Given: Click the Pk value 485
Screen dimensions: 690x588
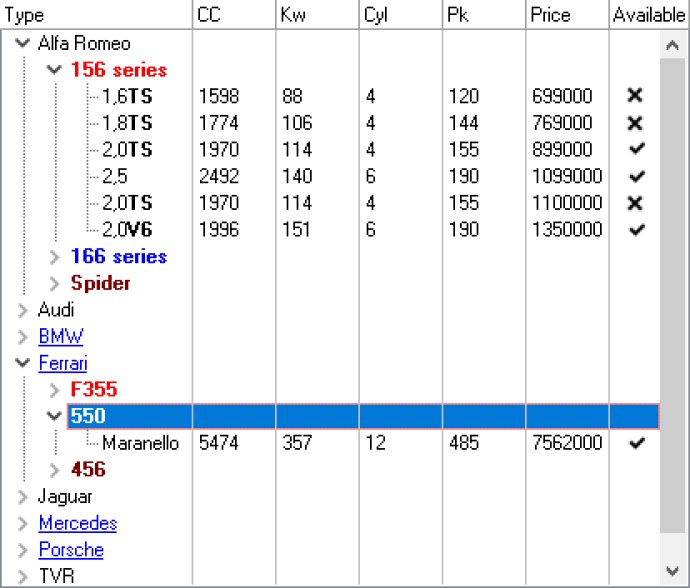Looking at the screenshot, I should click(x=464, y=443).
